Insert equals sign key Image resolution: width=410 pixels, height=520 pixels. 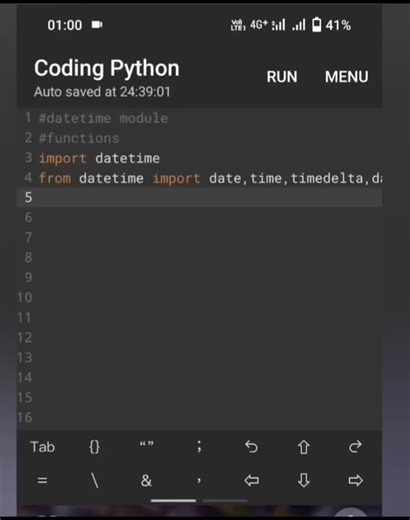42,480
